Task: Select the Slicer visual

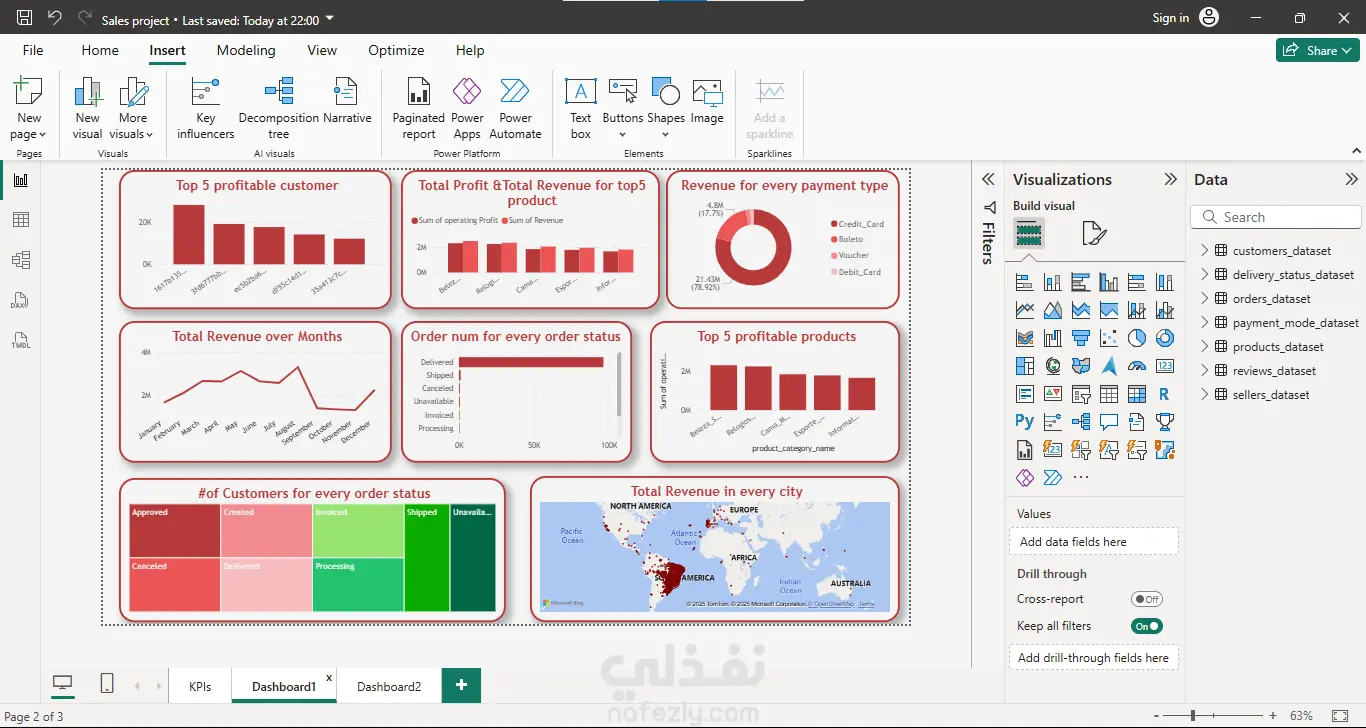Action: pyautogui.click(x=1080, y=394)
